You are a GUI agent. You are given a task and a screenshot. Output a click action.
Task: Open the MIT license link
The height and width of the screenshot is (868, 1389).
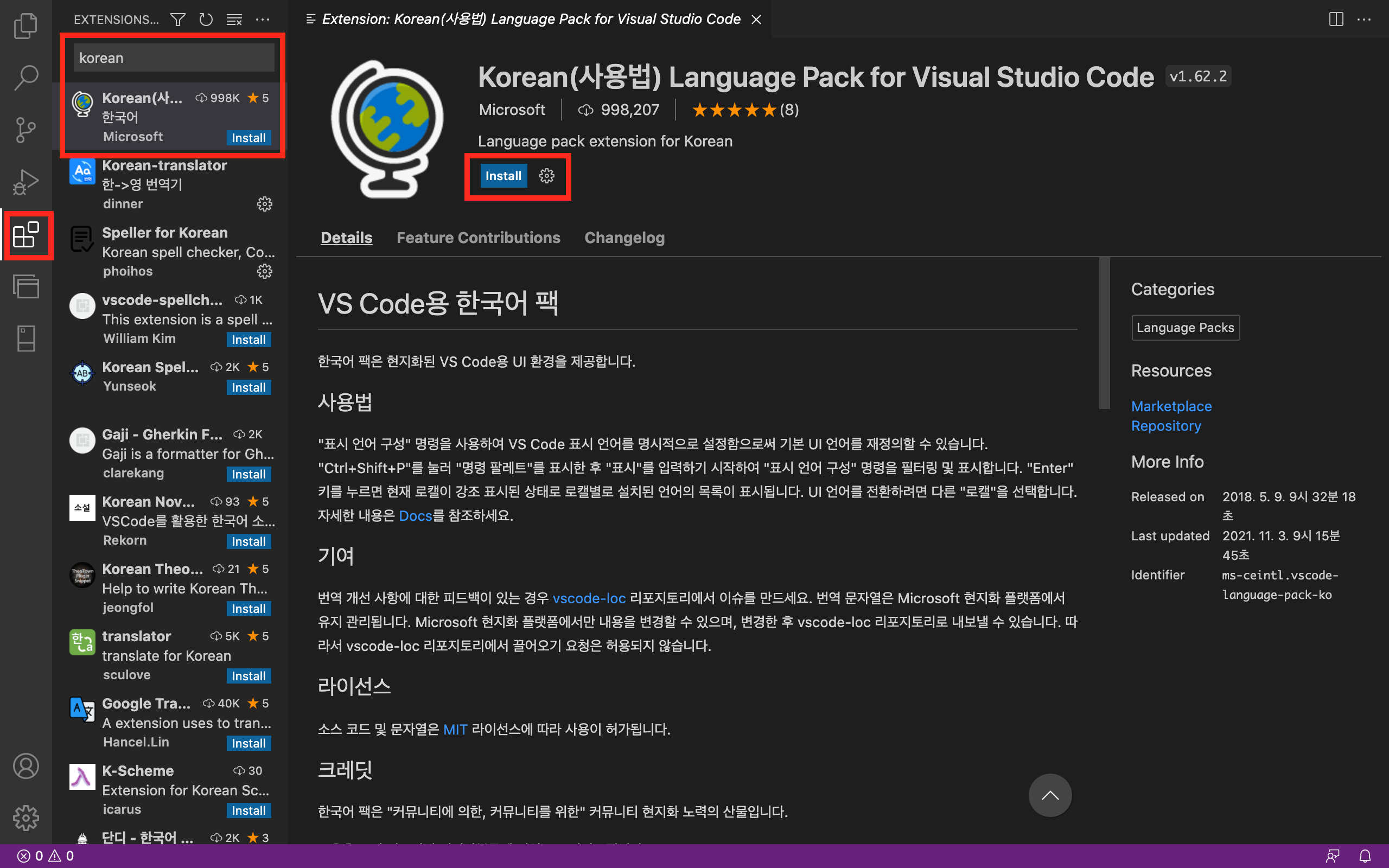tap(455, 729)
